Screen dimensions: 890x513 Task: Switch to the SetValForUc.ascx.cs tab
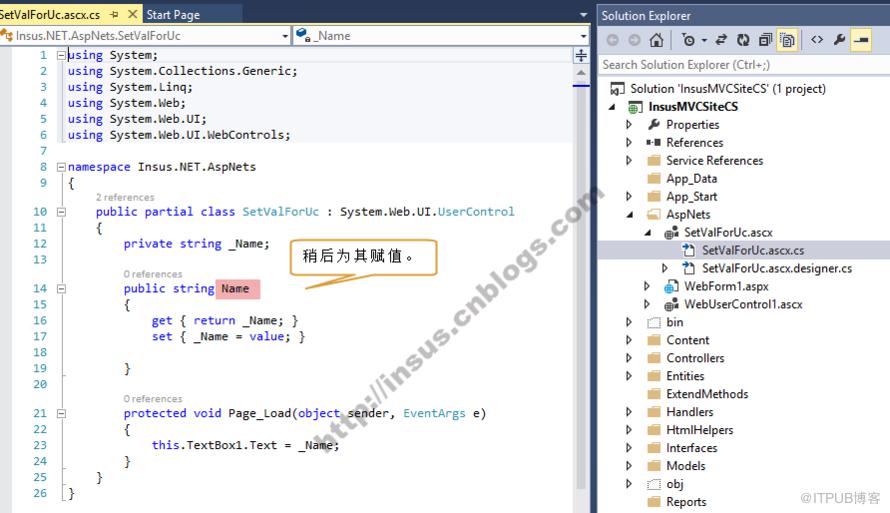[50, 15]
